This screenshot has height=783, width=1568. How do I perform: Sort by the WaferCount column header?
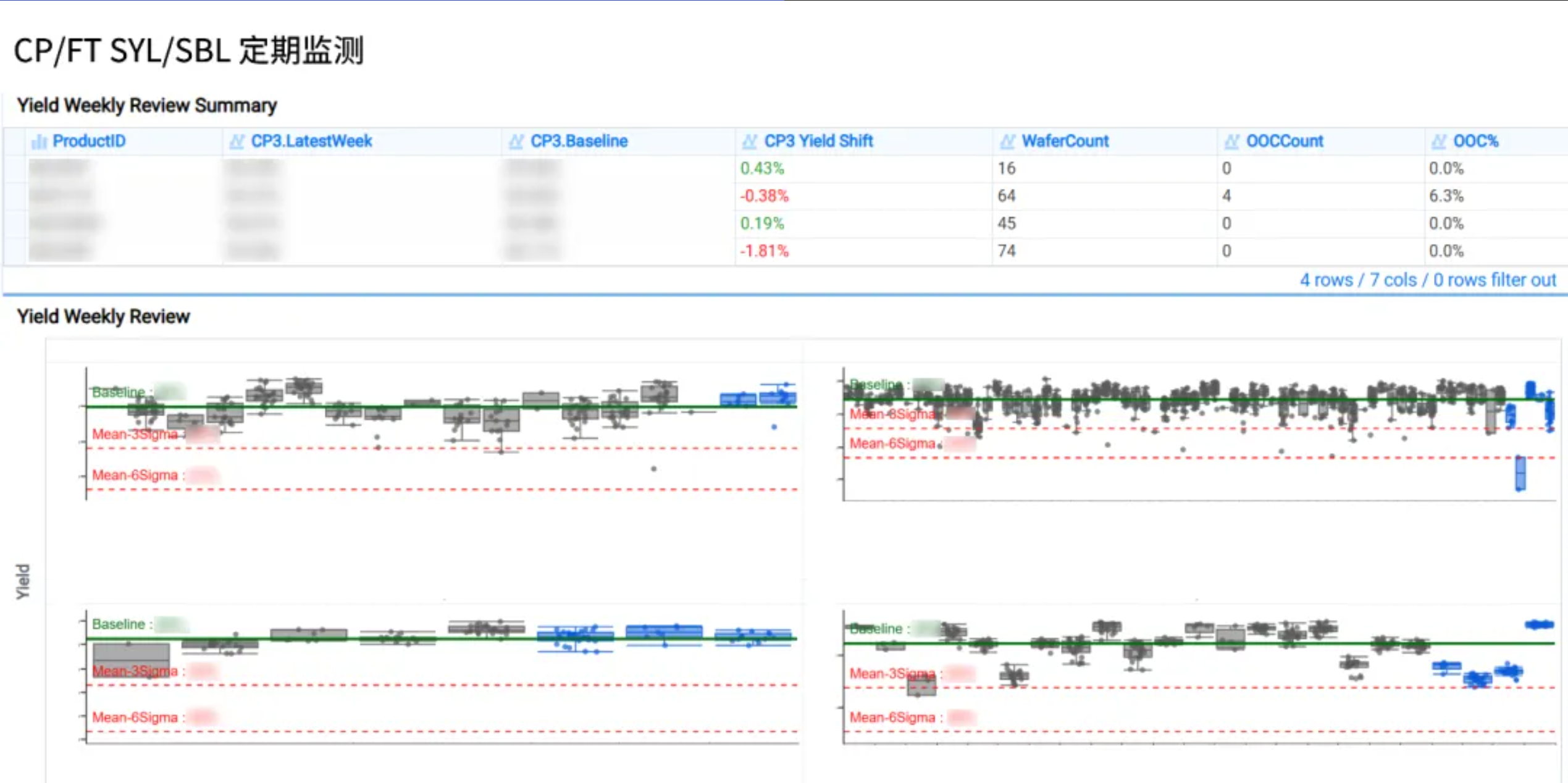pyautogui.click(x=1065, y=141)
